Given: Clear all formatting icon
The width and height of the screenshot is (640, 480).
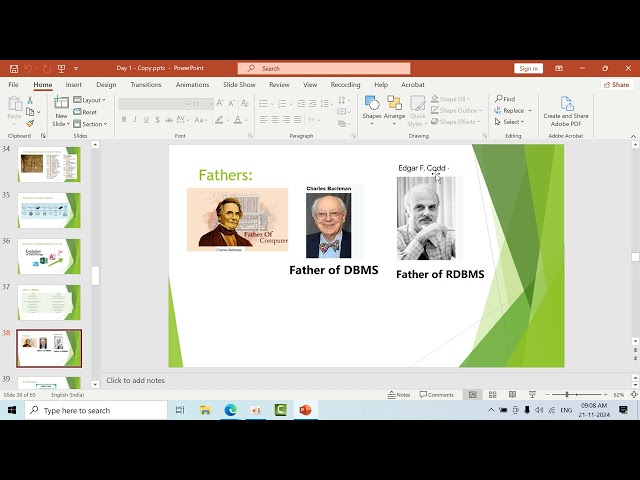Looking at the screenshot, I should [245, 103].
